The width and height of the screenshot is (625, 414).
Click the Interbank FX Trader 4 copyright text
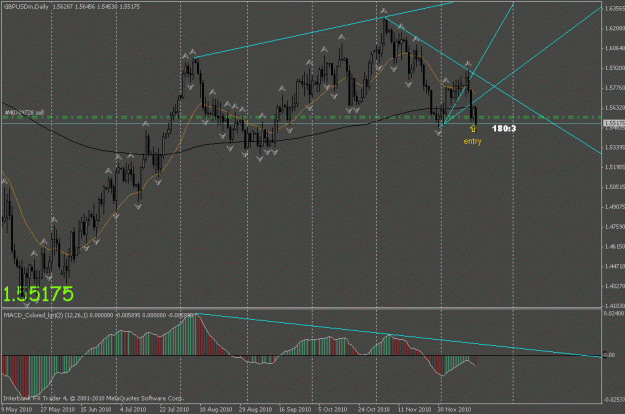click(93, 398)
